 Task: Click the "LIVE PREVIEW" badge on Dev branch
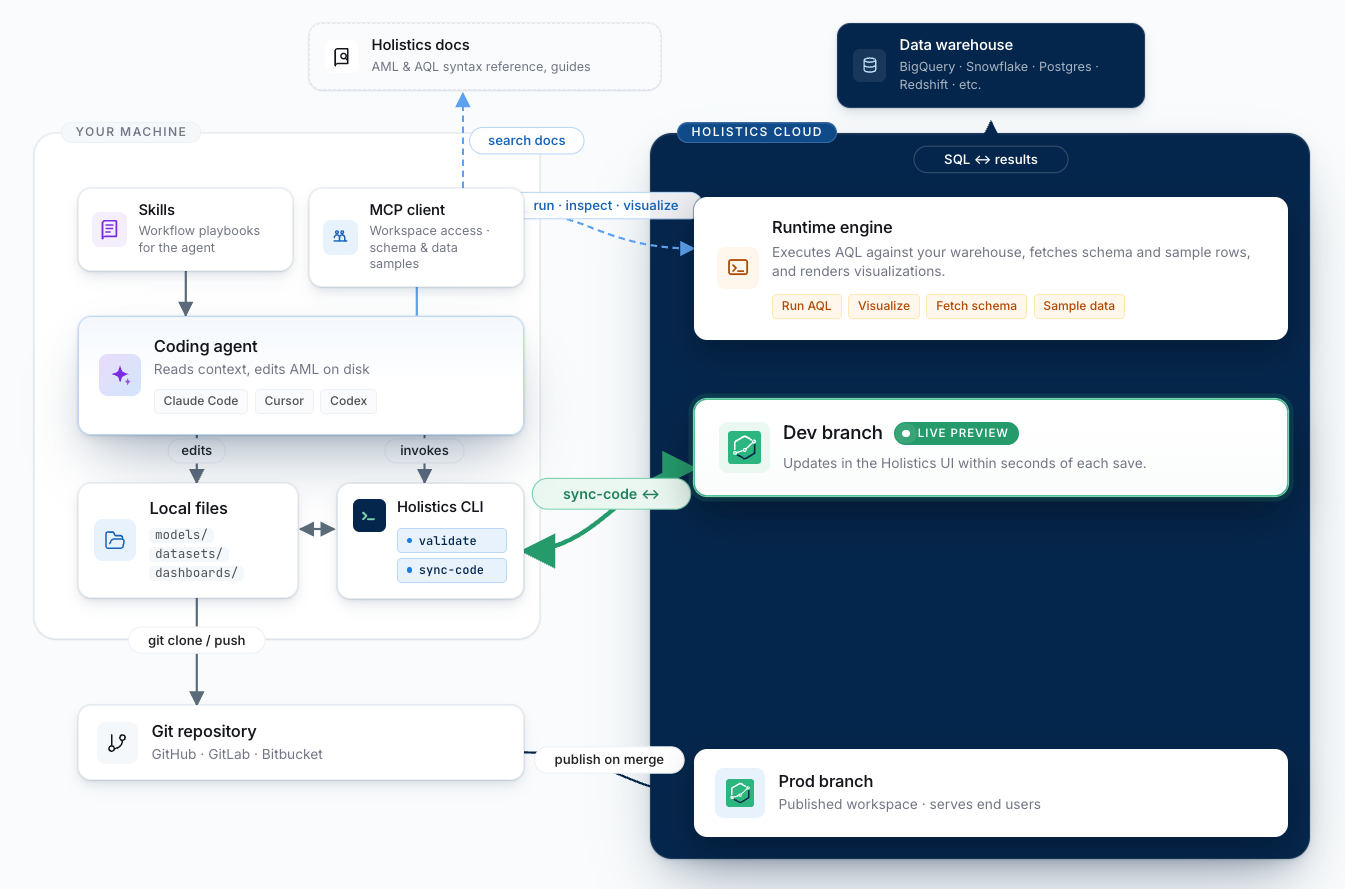pos(957,433)
